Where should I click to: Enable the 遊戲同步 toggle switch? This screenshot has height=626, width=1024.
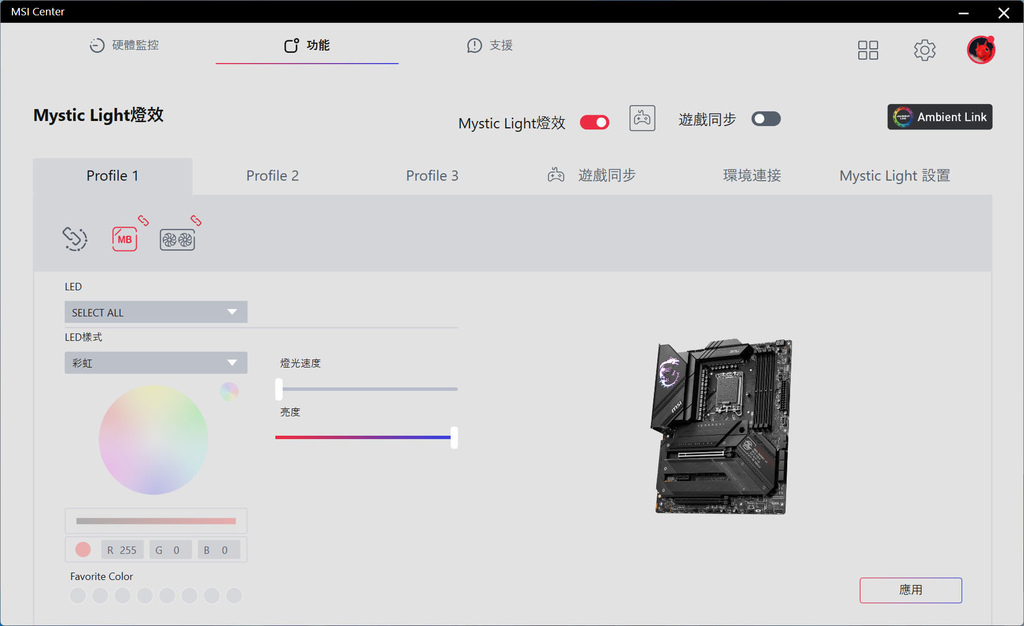point(765,119)
